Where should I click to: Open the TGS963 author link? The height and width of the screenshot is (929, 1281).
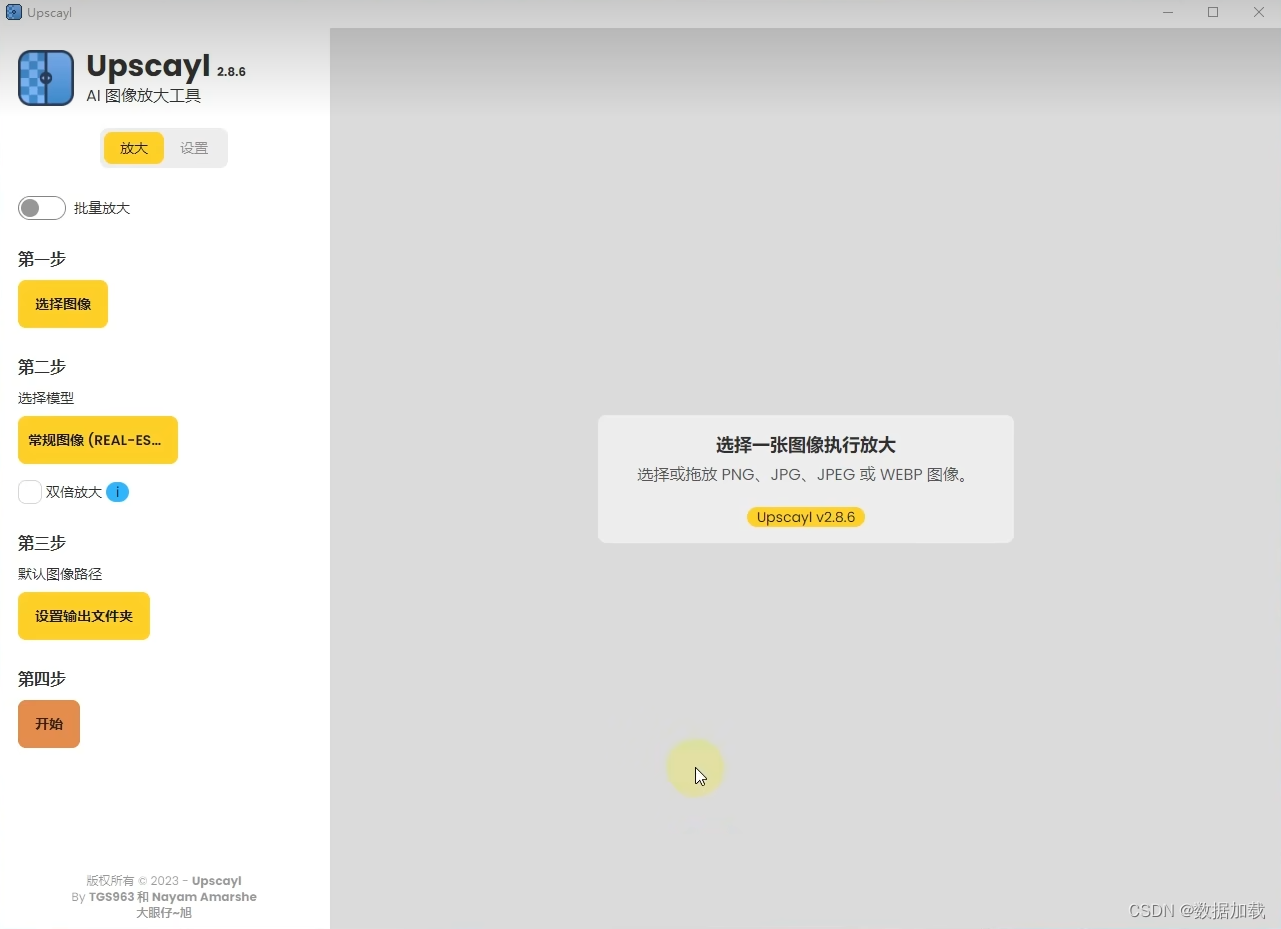click(111, 897)
